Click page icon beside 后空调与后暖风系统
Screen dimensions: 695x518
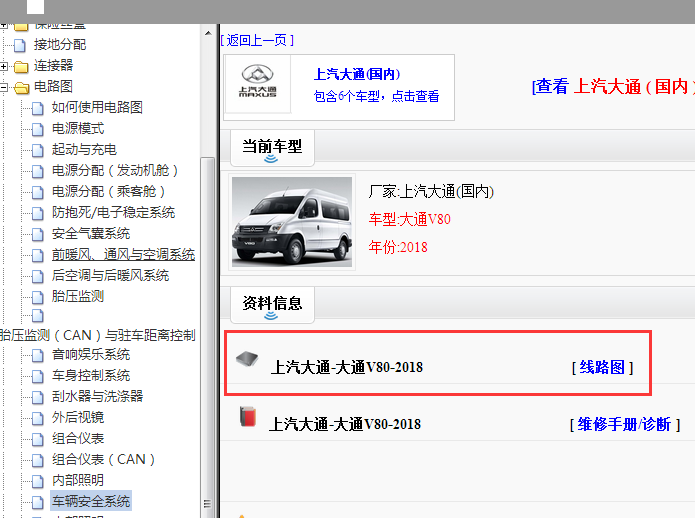coord(38,276)
